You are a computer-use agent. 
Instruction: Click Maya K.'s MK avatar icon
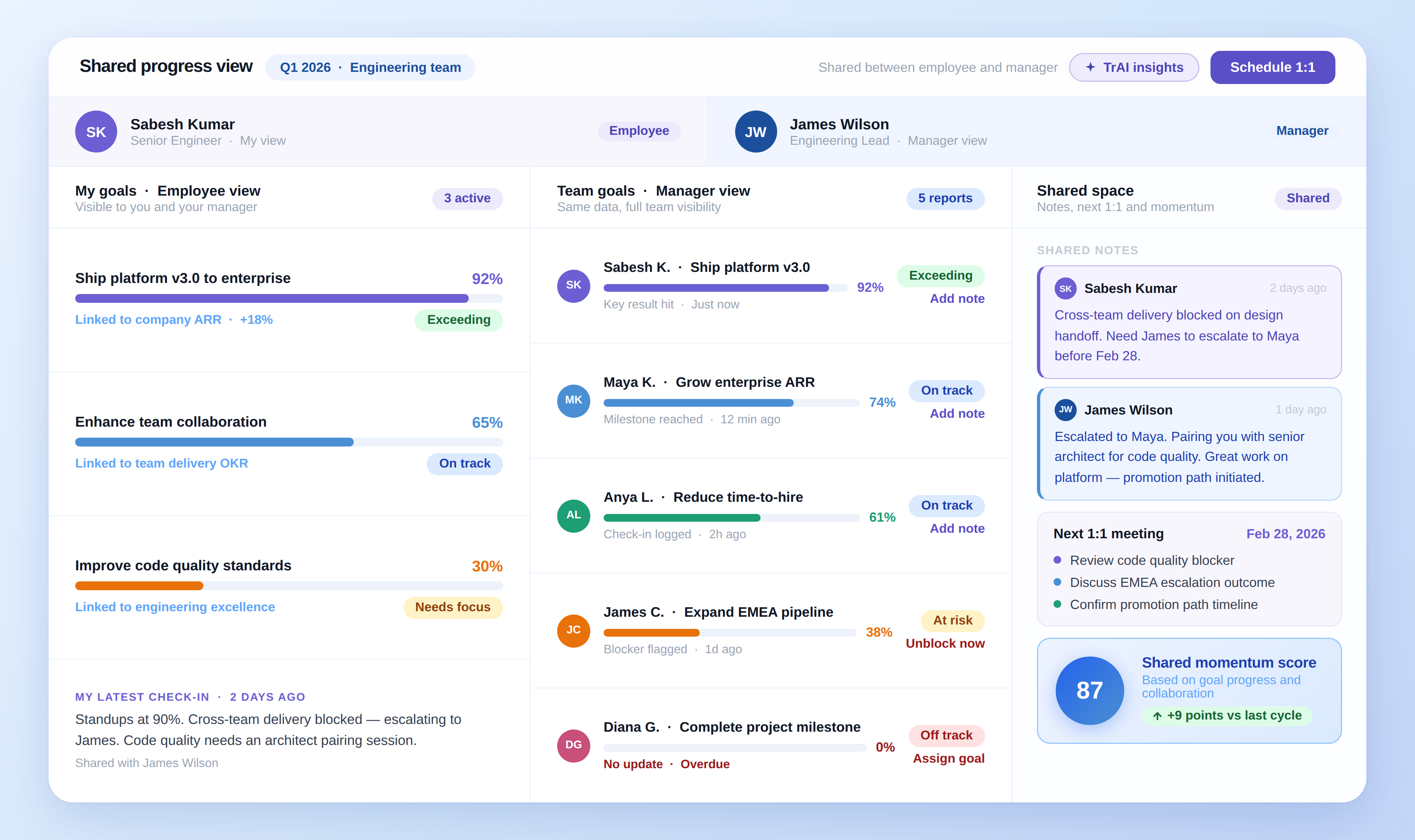(x=573, y=401)
